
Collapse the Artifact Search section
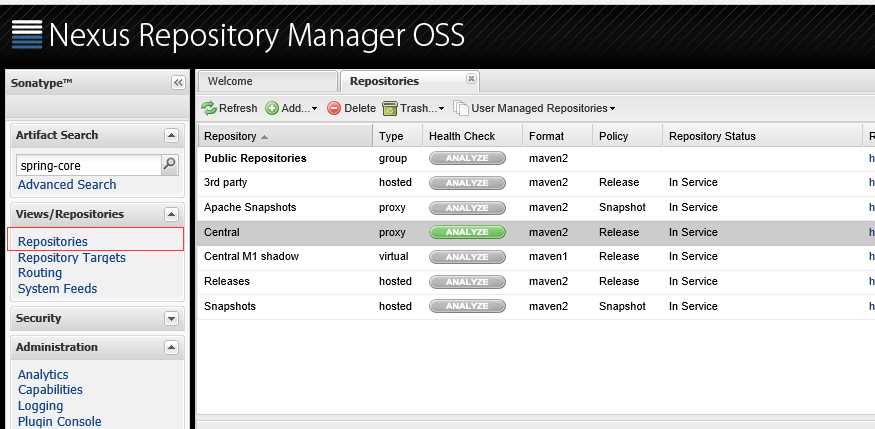(171, 135)
